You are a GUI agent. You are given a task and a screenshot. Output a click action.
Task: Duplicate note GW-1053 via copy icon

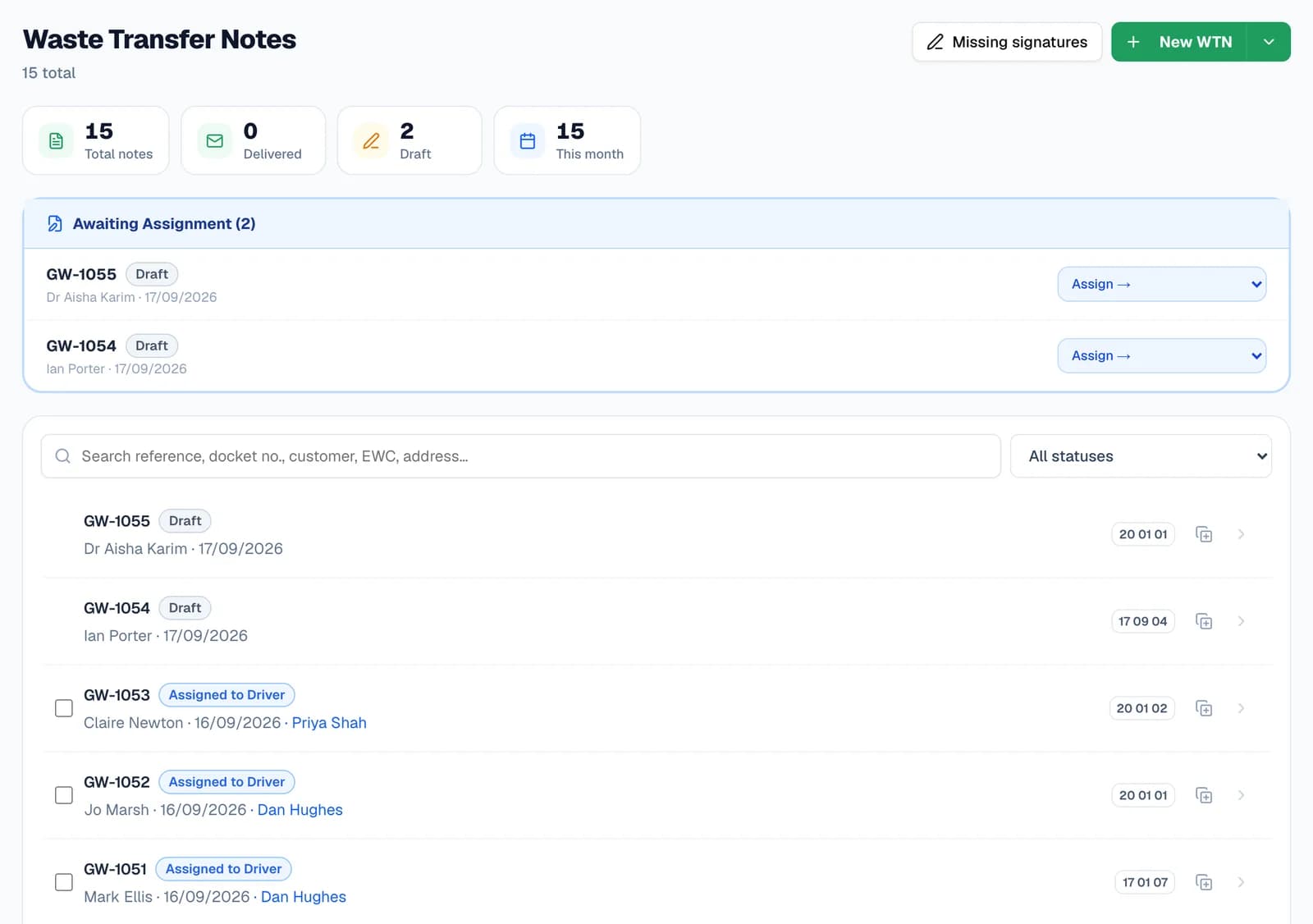point(1204,708)
